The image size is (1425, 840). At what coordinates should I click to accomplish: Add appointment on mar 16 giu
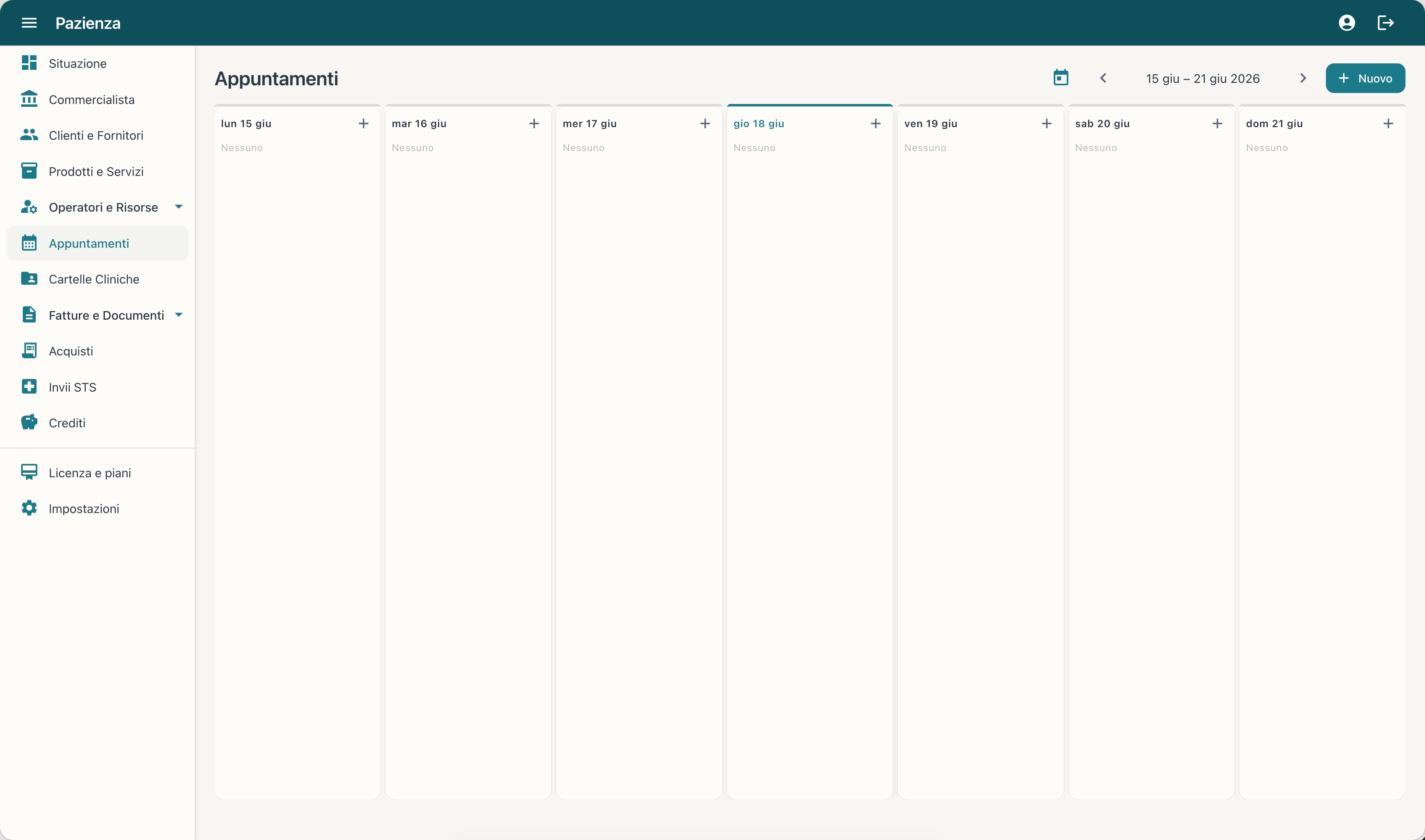pos(534,123)
